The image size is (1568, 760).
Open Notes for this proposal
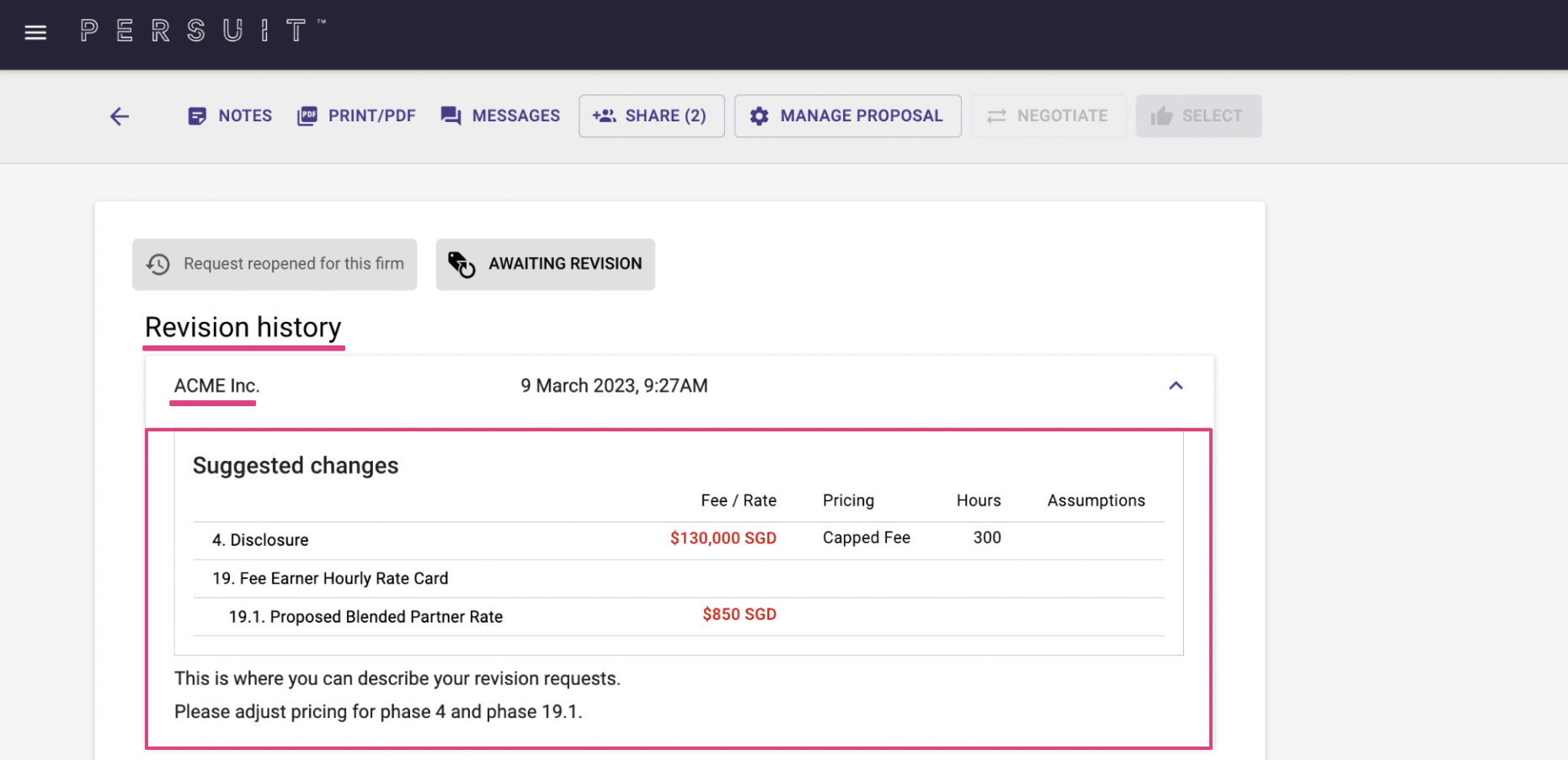[230, 116]
